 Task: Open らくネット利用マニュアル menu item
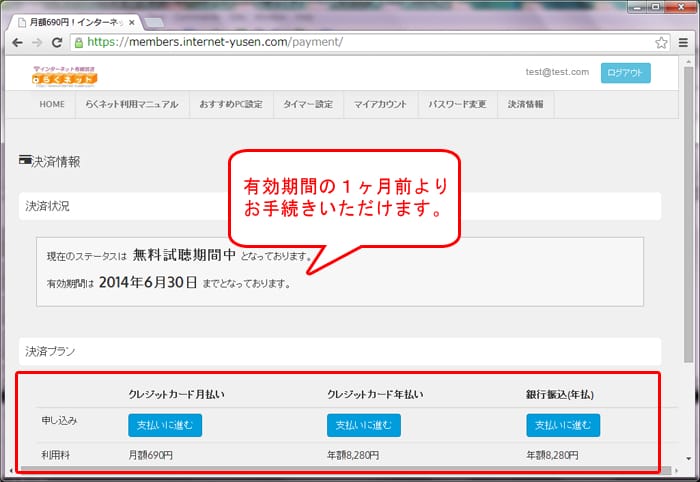coord(132,104)
